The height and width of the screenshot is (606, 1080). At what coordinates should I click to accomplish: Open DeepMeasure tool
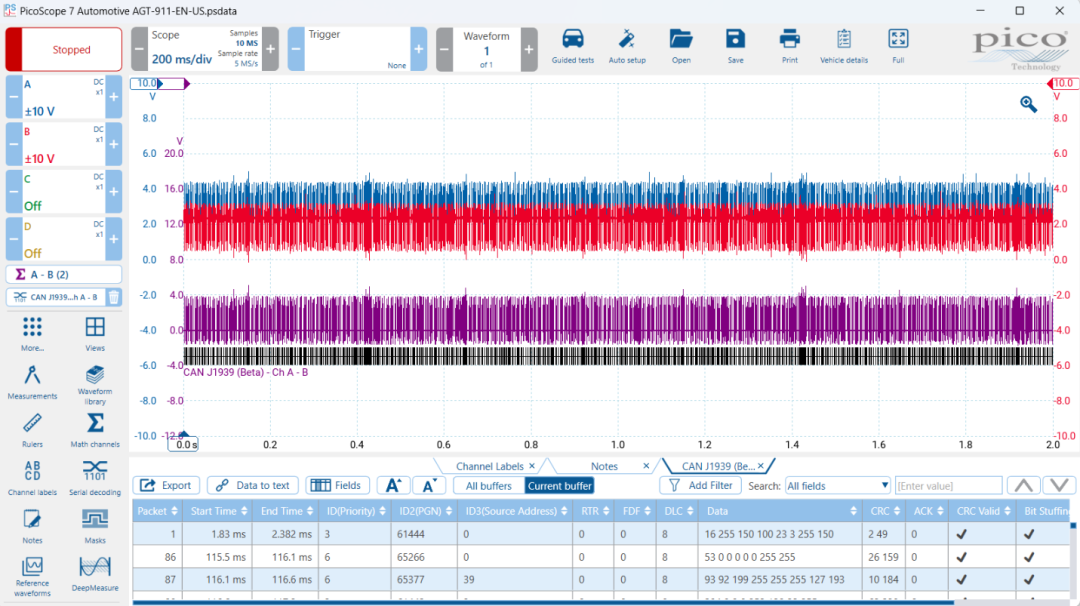95,575
